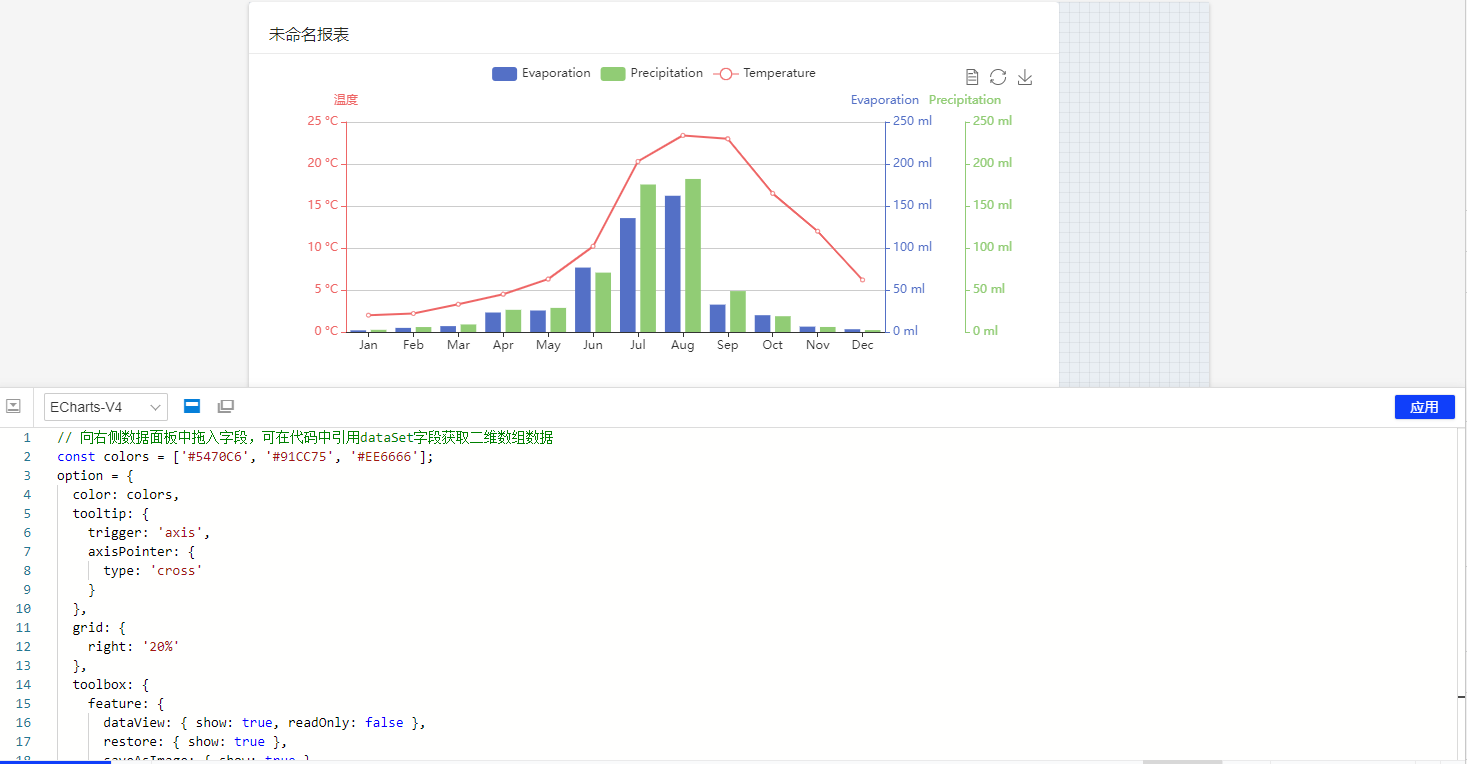The height and width of the screenshot is (764, 1467).
Task: Click code line right: '20%'
Action: tap(134, 647)
